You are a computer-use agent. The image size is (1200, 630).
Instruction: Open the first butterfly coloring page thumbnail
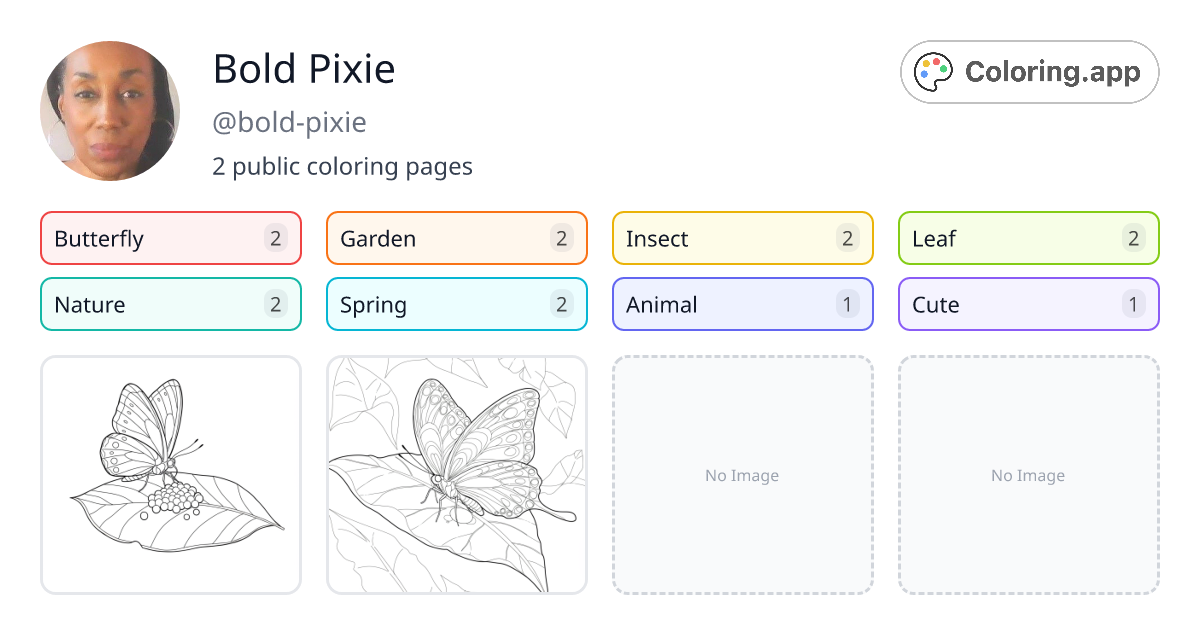pos(170,475)
